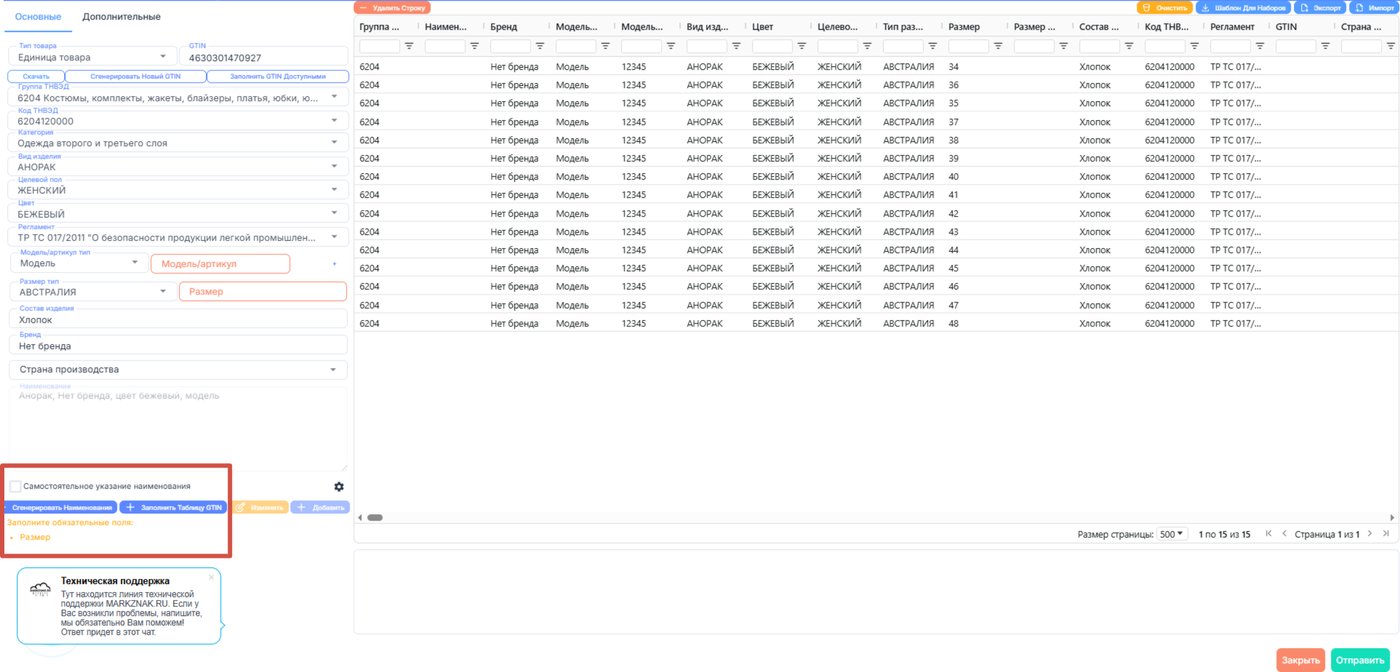Click the plus icon beside Модель/артикул field
This screenshot has width=1400, height=672.
click(x=335, y=264)
